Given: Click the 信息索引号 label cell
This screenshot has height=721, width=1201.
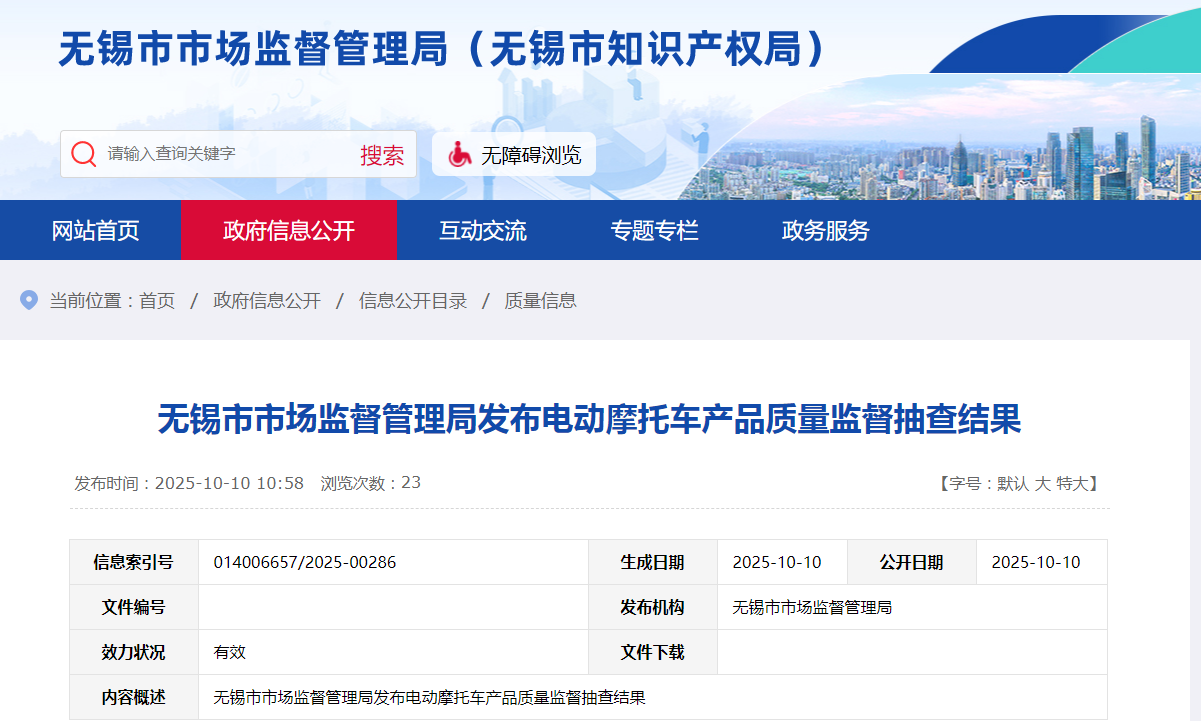Looking at the screenshot, I should pyautogui.click(x=134, y=562).
